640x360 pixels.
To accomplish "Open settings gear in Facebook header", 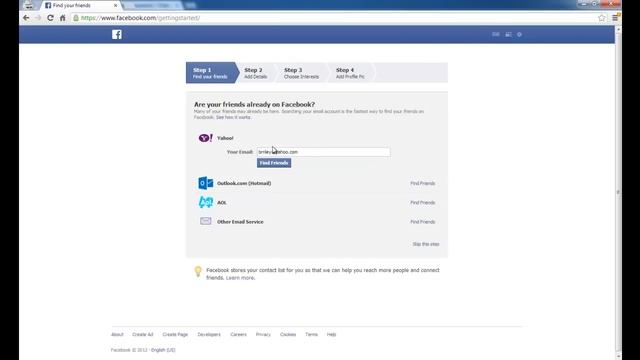I will tap(519, 34).
